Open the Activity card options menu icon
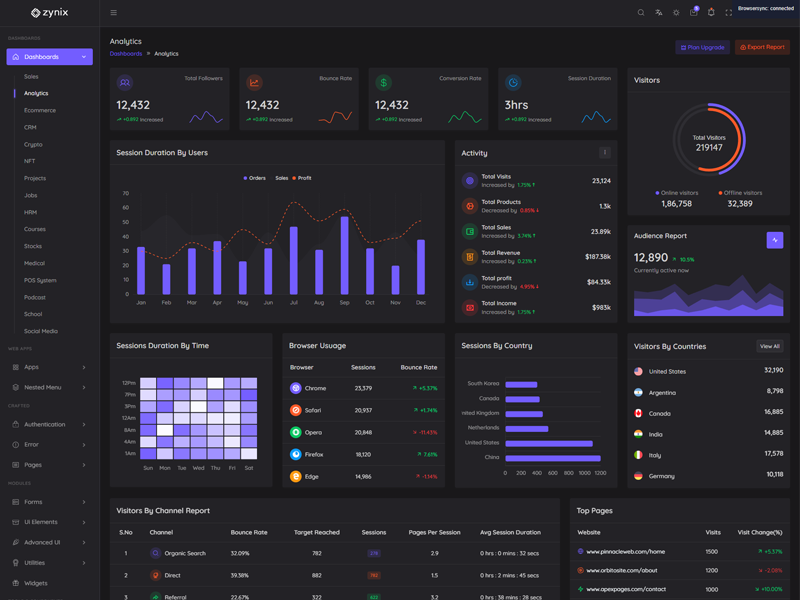The width and height of the screenshot is (800, 600). coord(604,153)
